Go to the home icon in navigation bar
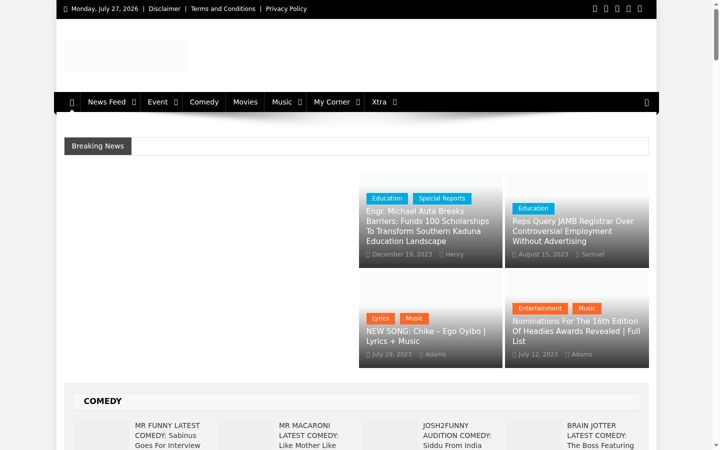Viewport: 720px width, 450px height. (72, 102)
